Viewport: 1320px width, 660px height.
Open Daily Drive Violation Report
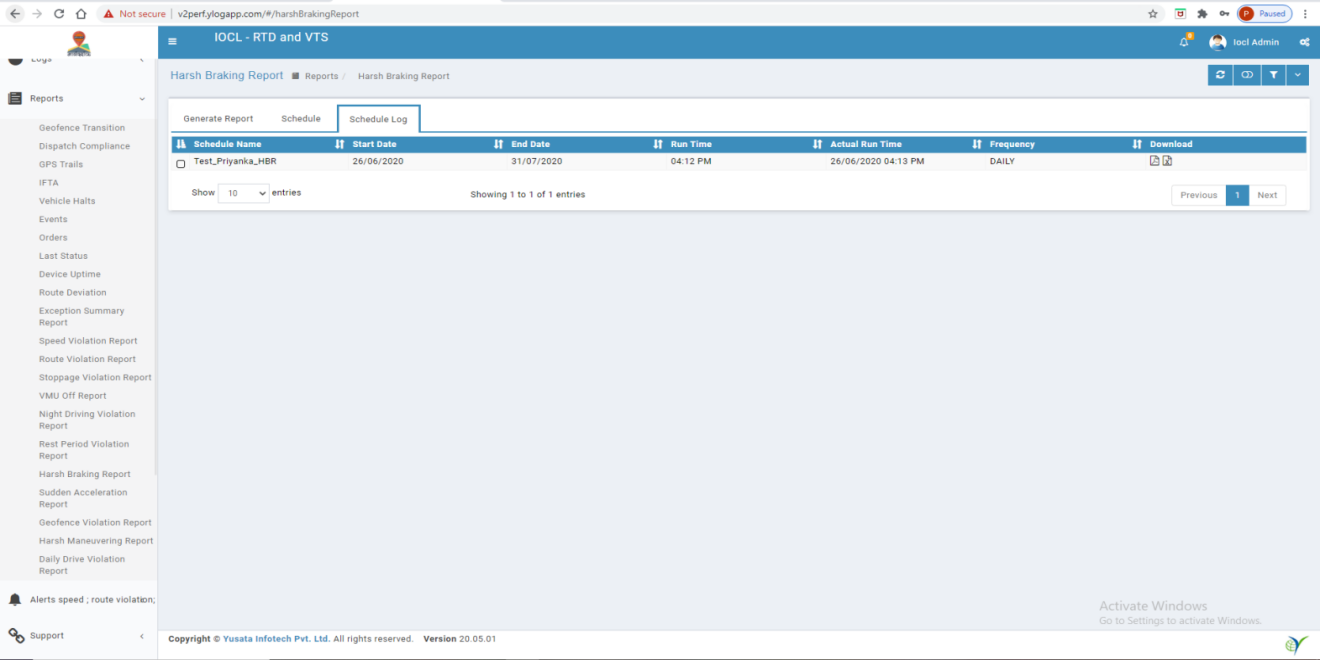(82, 565)
